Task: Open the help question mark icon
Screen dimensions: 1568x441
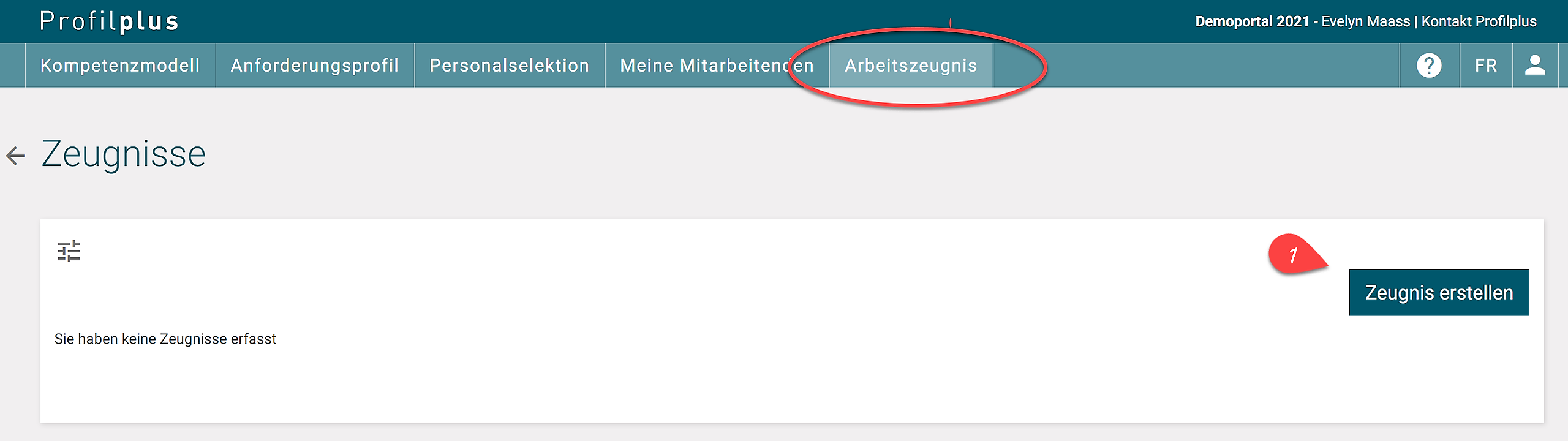Action: pos(1429,66)
